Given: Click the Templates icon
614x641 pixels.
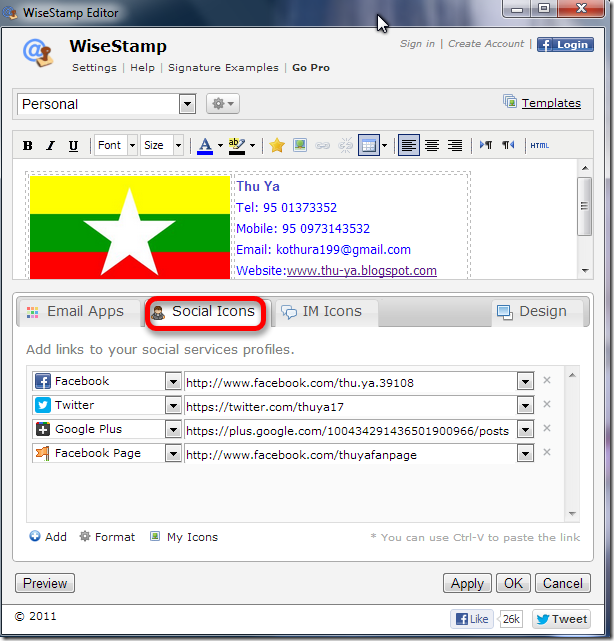Looking at the screenshot, I should pos(510,101).
